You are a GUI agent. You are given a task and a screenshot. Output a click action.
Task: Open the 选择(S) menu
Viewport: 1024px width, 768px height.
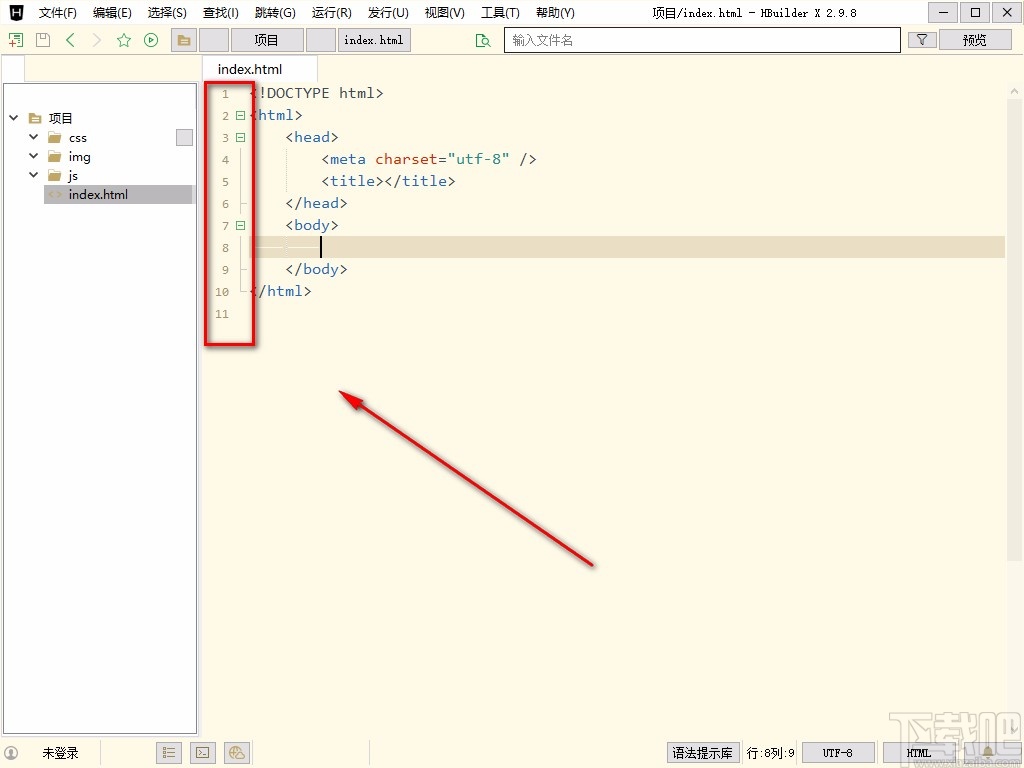167,12
